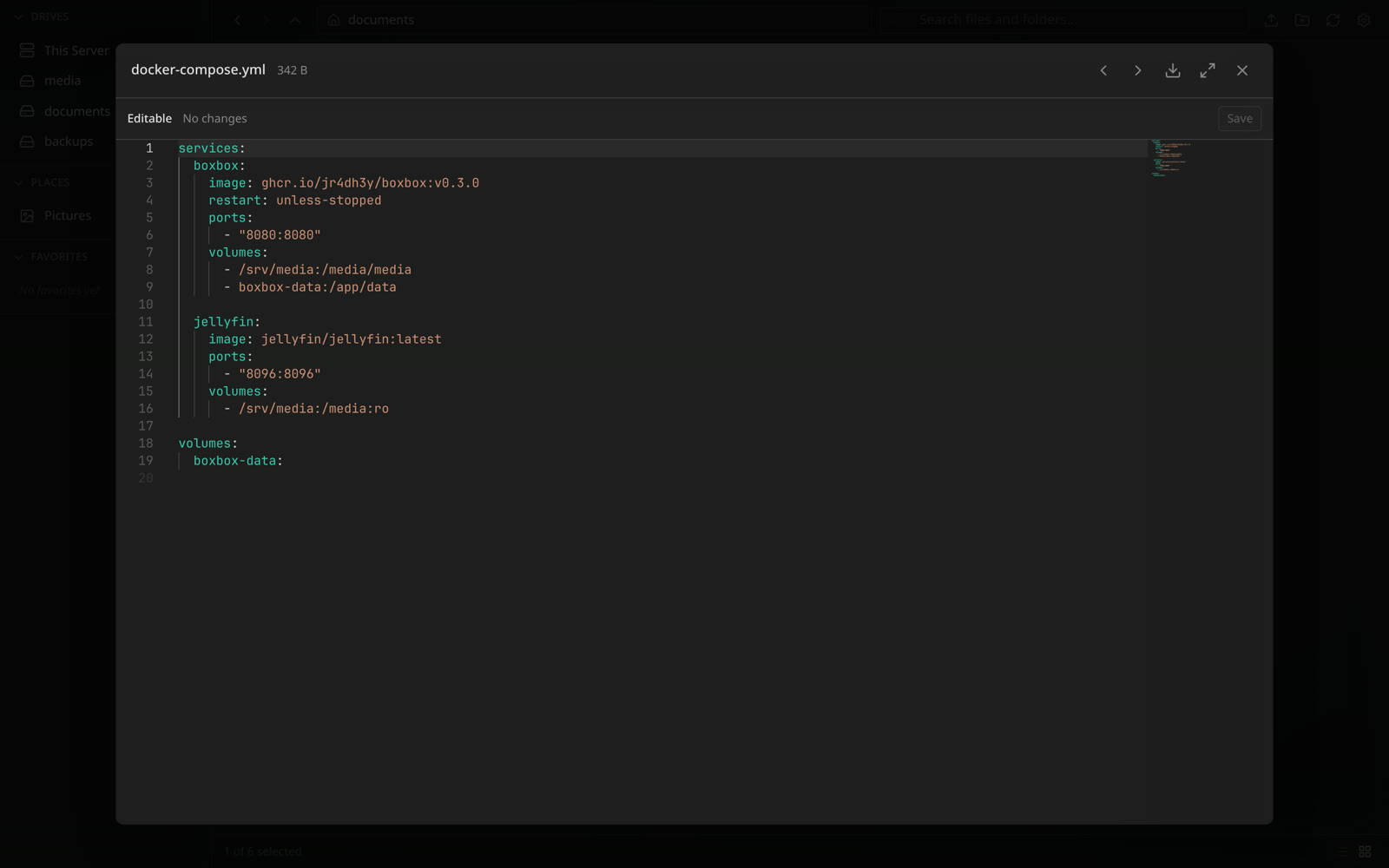
Task: Click the boxbox: service key on line 2
Action: point(220,166)
